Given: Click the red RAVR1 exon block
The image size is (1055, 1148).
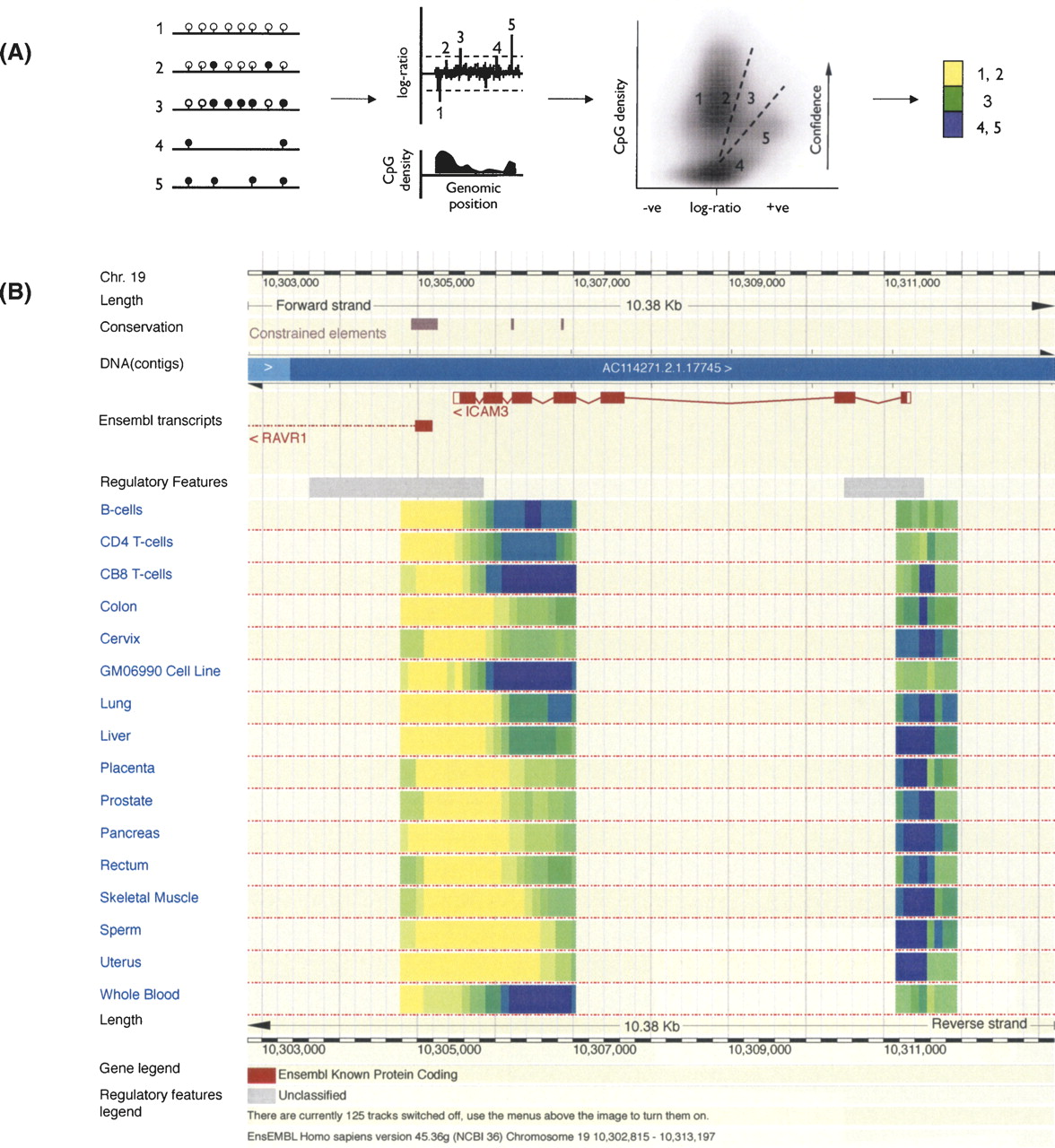Looking at the screenshot, I should click(x=423, y=426).
